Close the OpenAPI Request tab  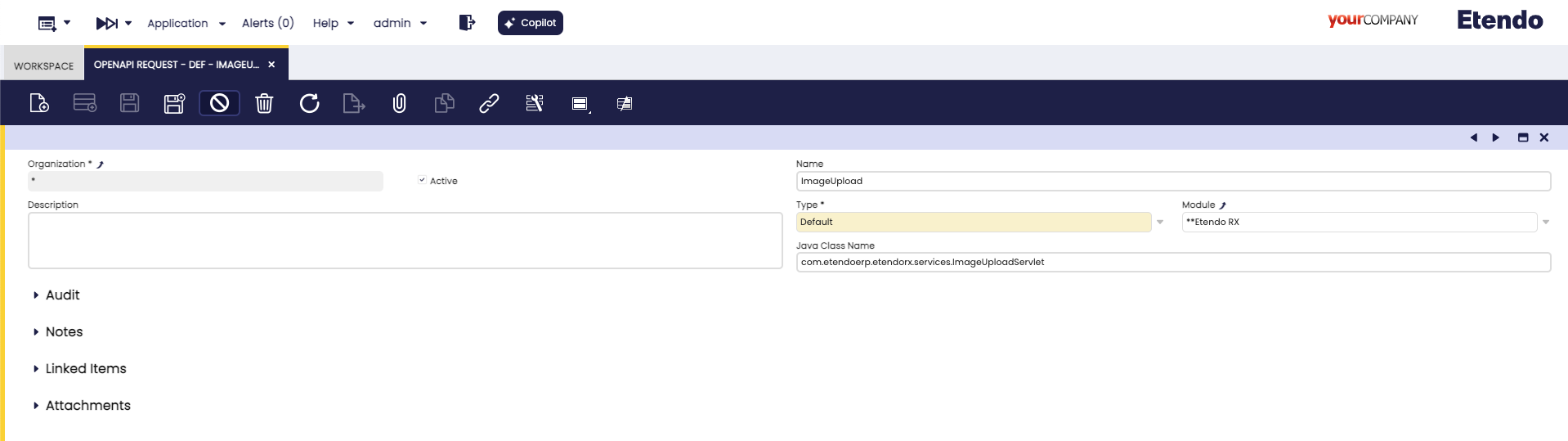click(271, 65)
